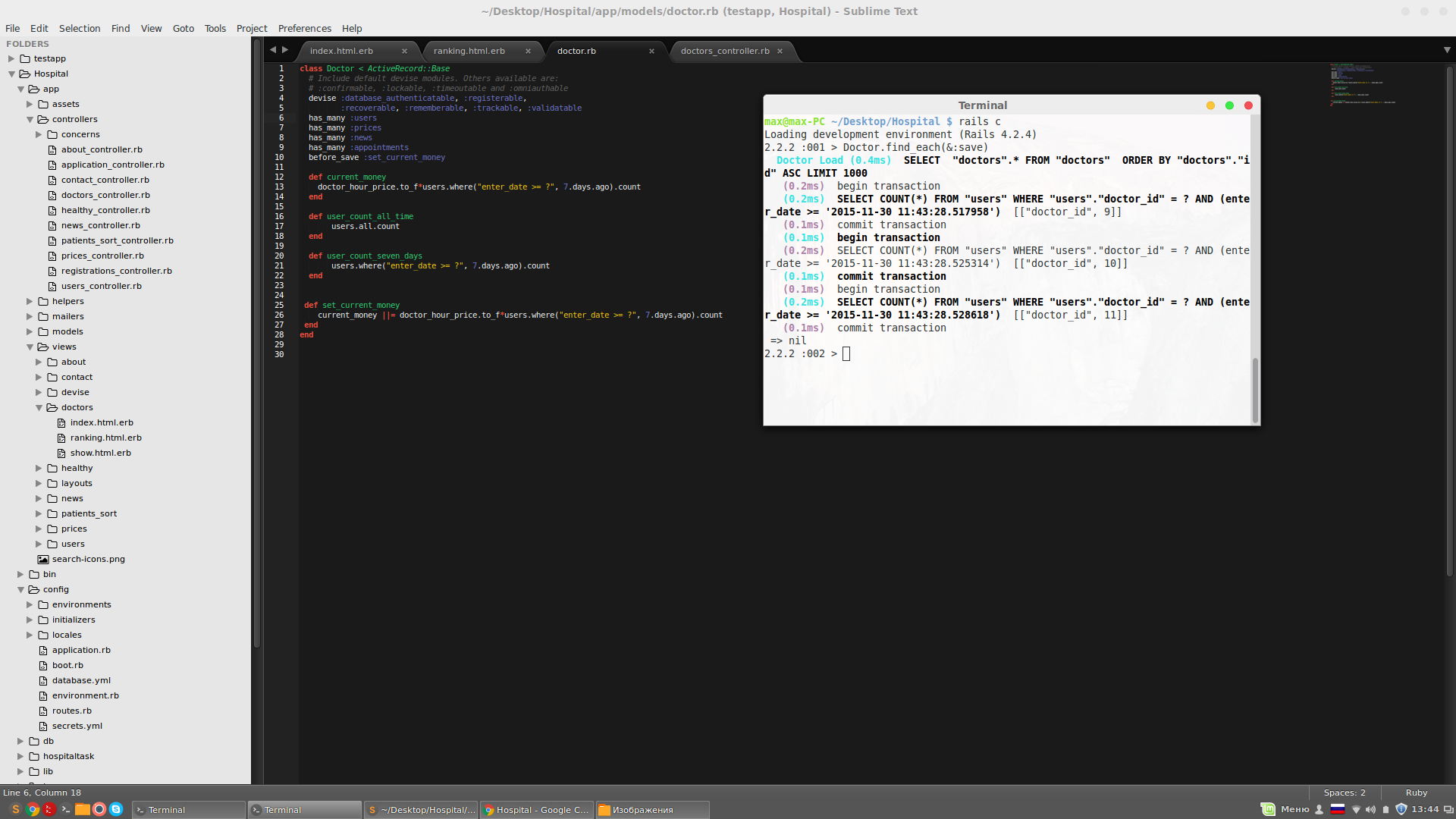
Task: Expand the db folder
Action: [x=20, y=741]
